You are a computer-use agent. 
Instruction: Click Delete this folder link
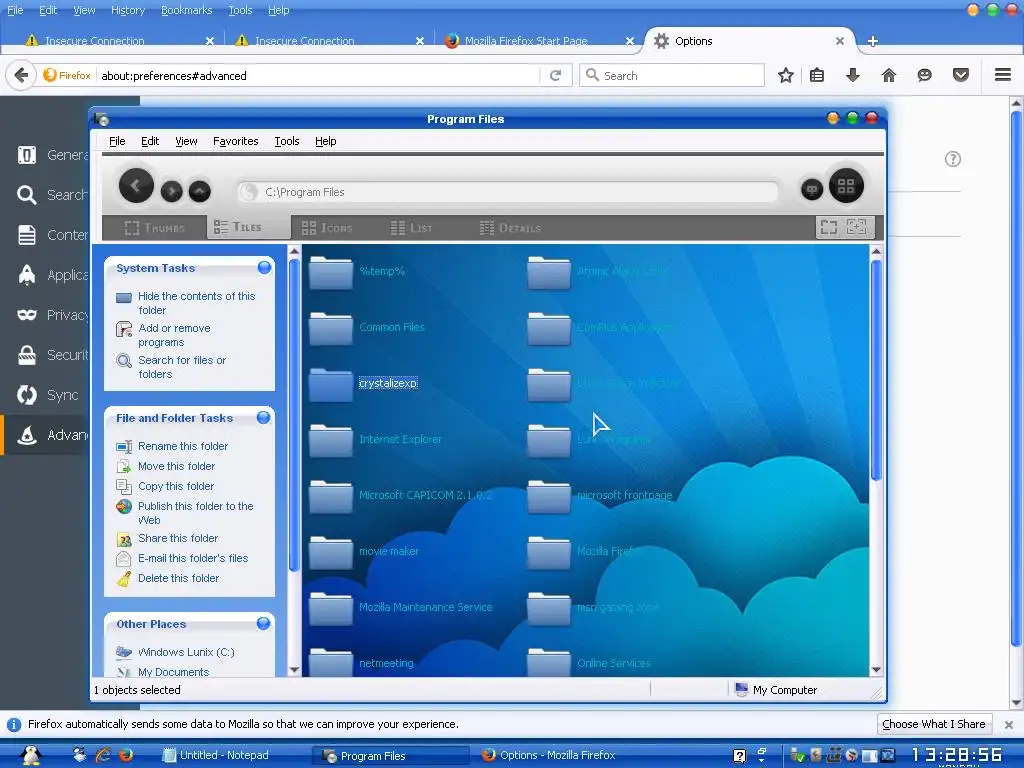[x=178, y=578]
